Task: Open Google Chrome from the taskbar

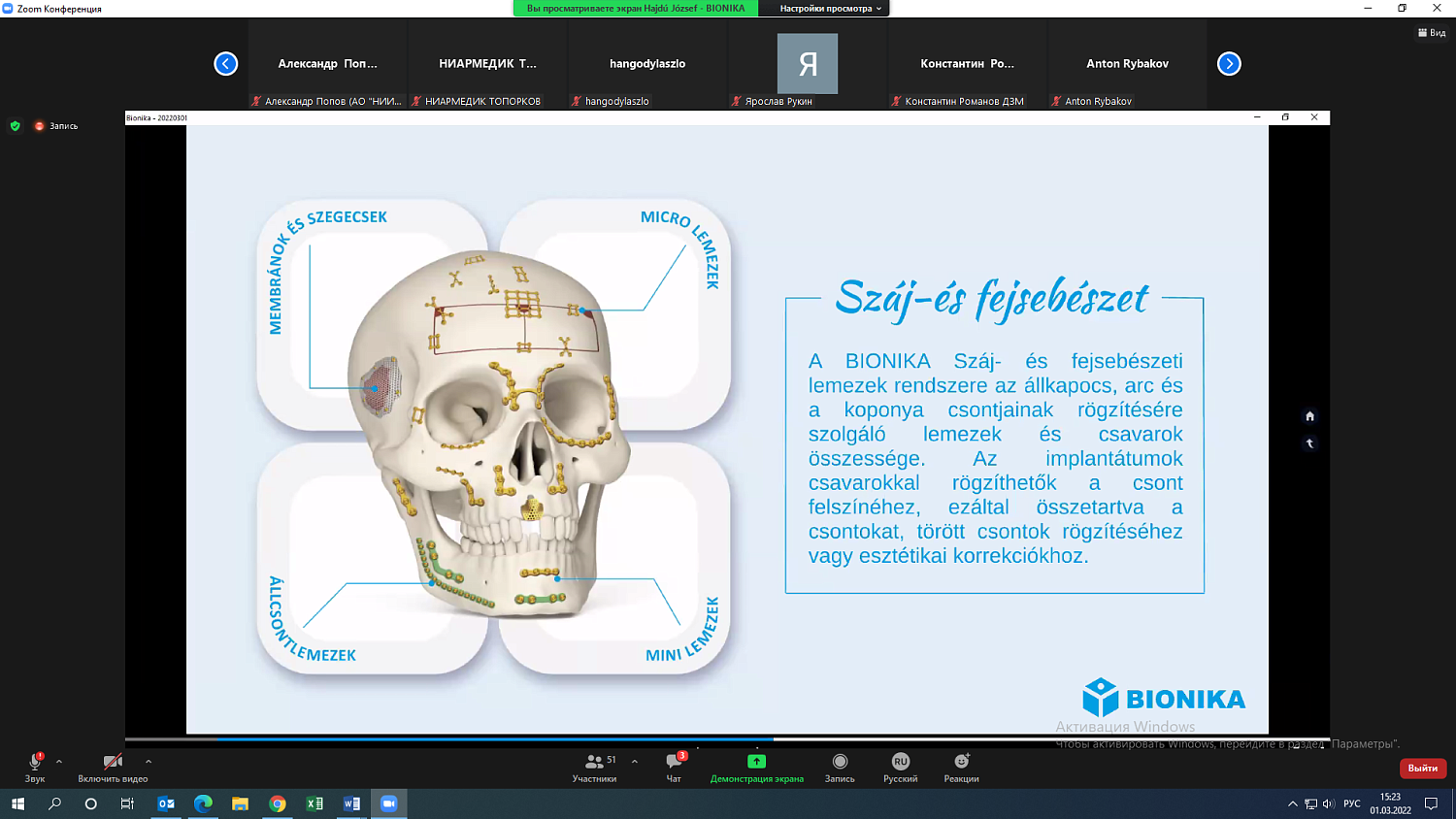Action: point(278,803)
